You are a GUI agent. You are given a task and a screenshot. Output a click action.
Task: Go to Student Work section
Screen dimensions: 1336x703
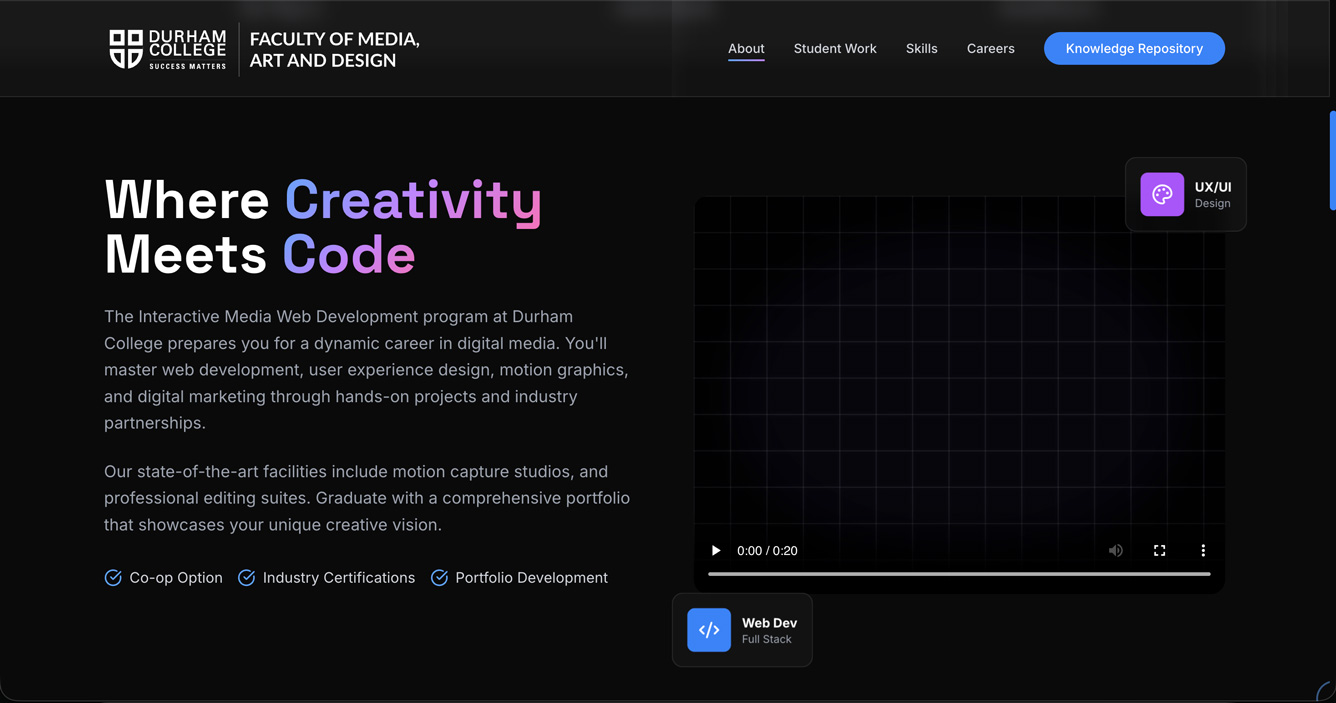click(835, 48)
